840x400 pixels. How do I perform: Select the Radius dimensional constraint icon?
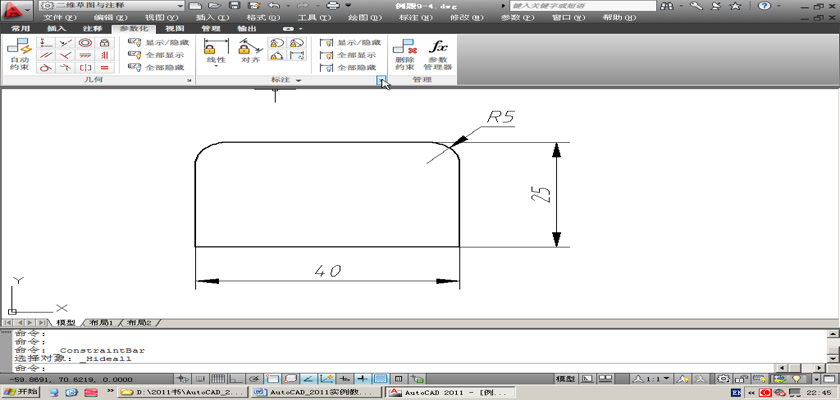pyautogui.click(x=277, y=43)
